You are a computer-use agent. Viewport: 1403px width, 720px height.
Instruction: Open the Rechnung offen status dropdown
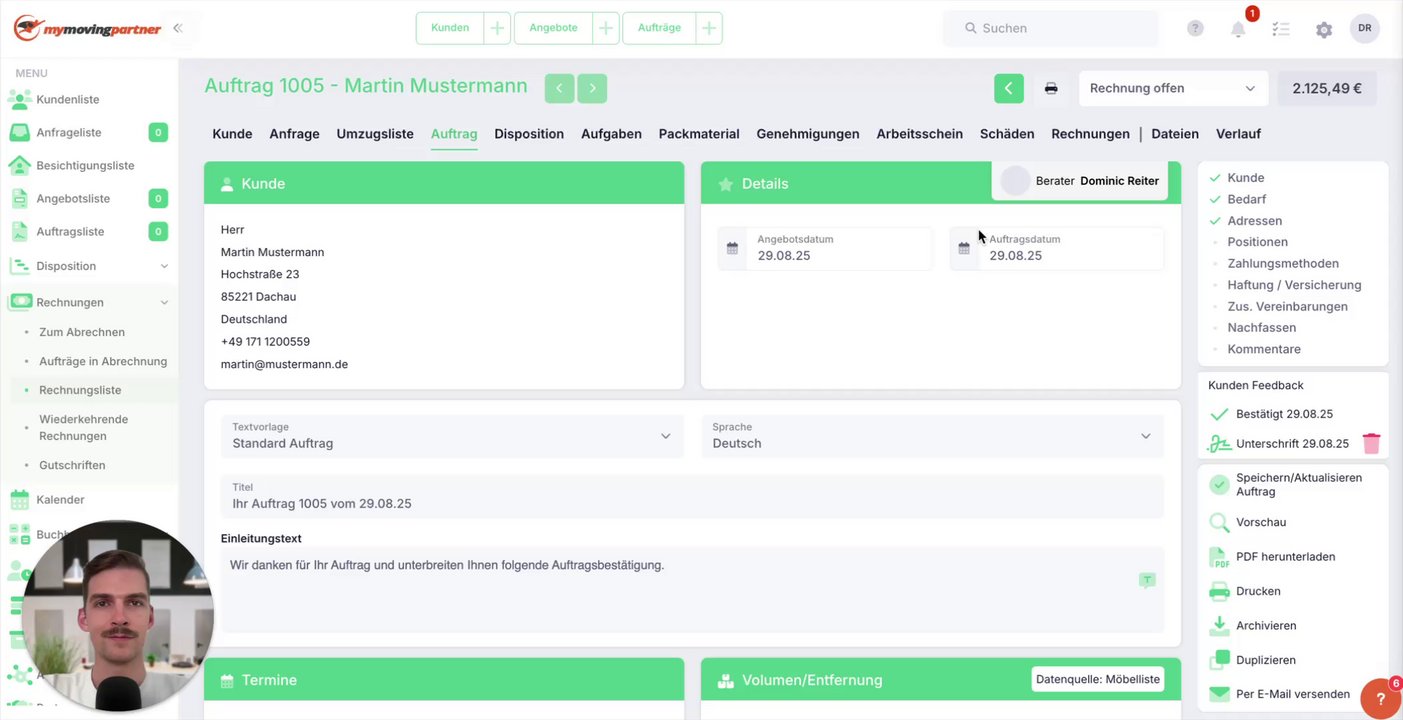point(1173,88)
